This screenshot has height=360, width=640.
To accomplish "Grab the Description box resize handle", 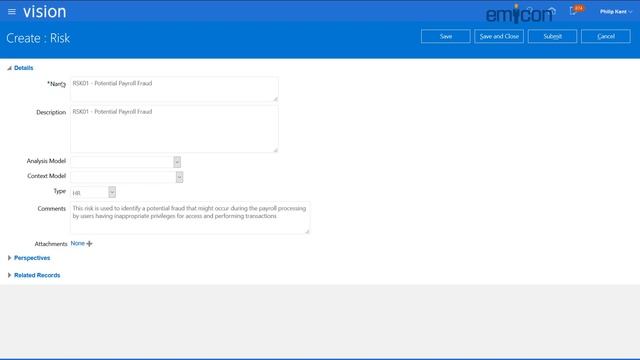I will coord(276,150).
